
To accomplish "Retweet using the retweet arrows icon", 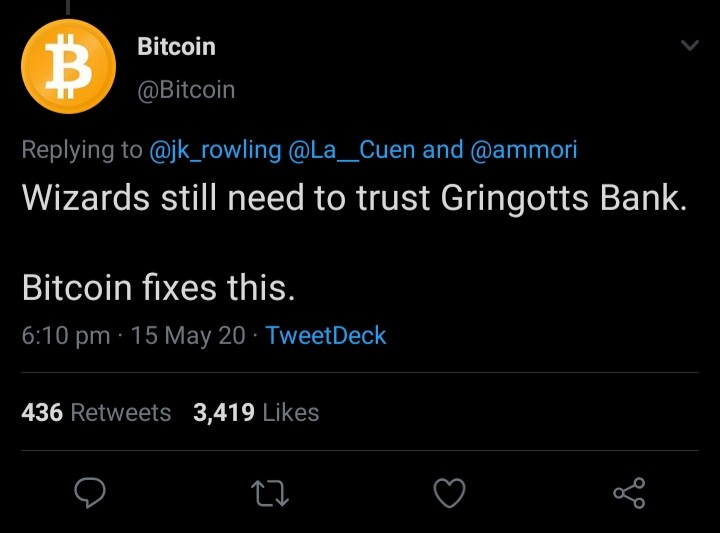I will click(272, 492).
